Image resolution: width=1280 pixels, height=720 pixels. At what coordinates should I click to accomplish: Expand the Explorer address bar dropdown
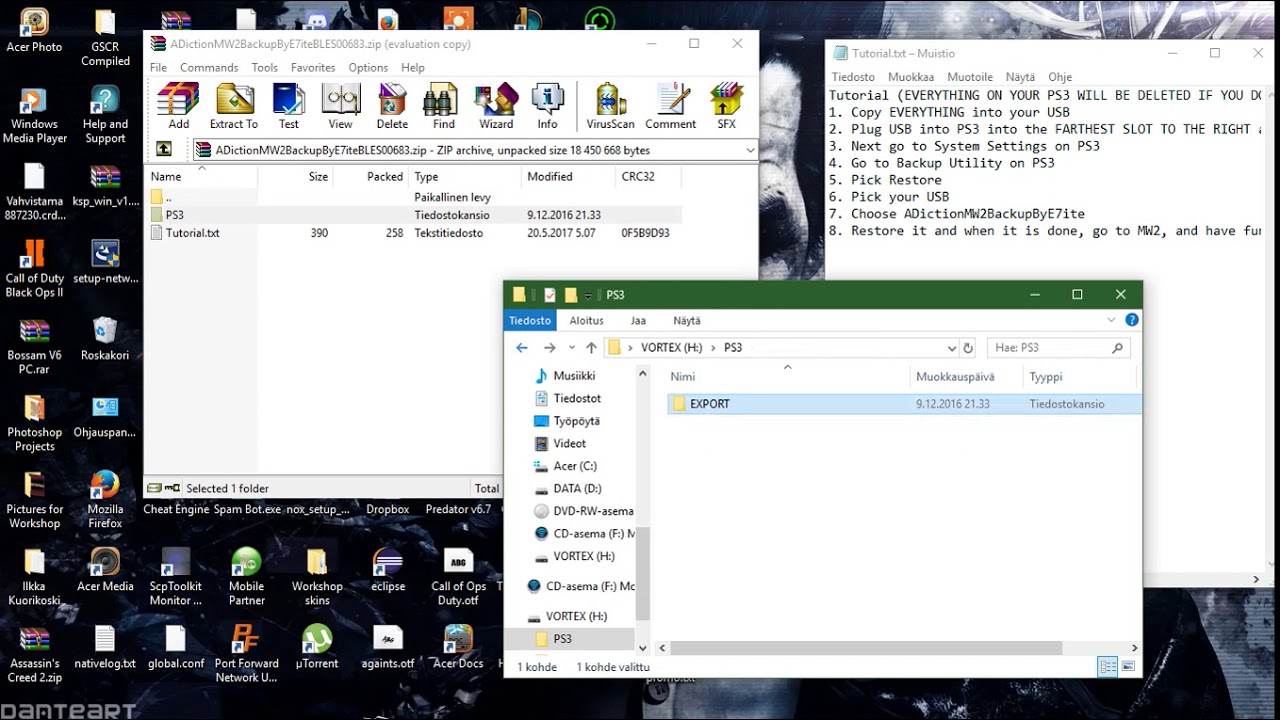(x=952, y=348)
